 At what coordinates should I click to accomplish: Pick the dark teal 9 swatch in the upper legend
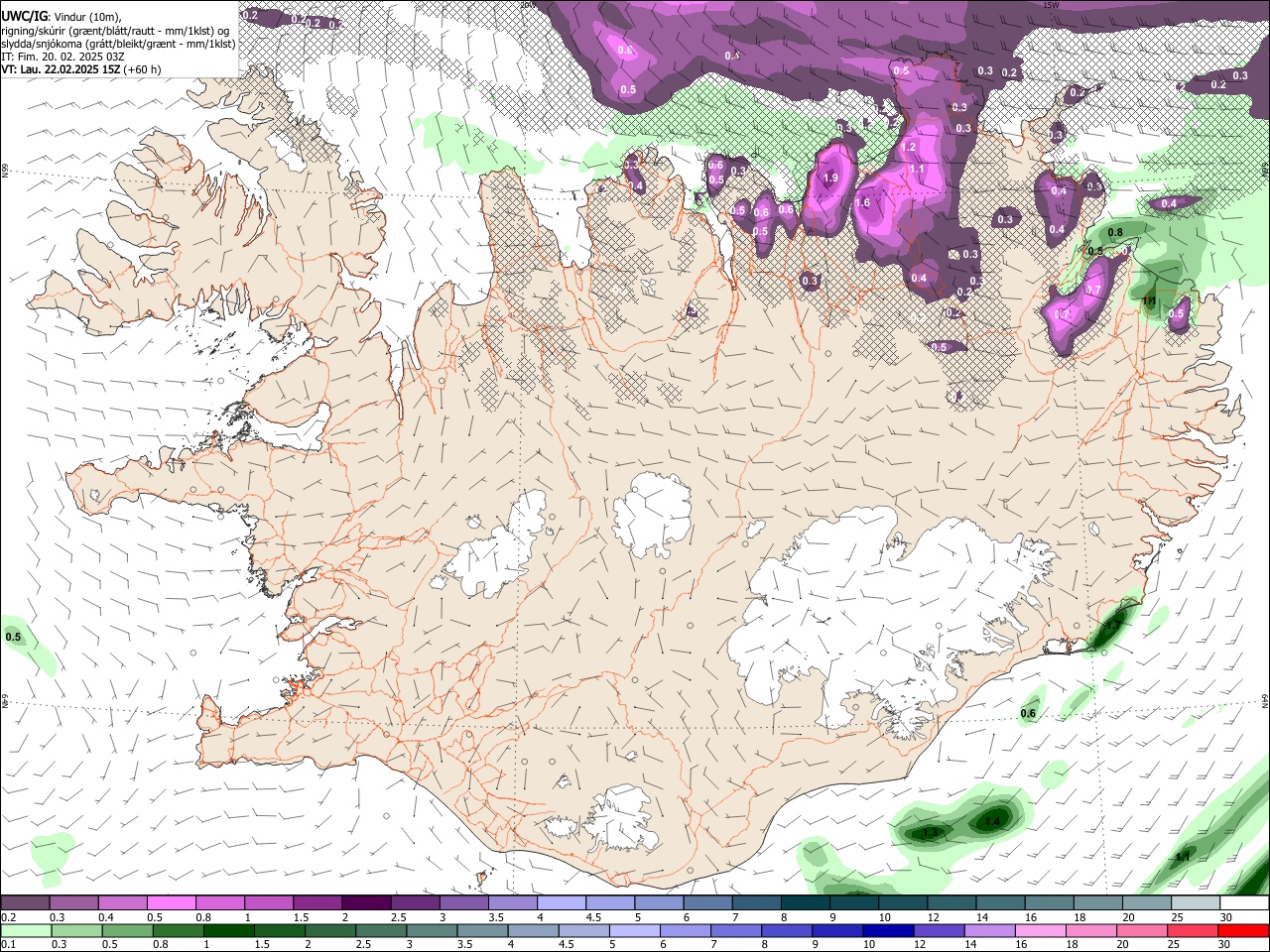[x=854, y=903]
